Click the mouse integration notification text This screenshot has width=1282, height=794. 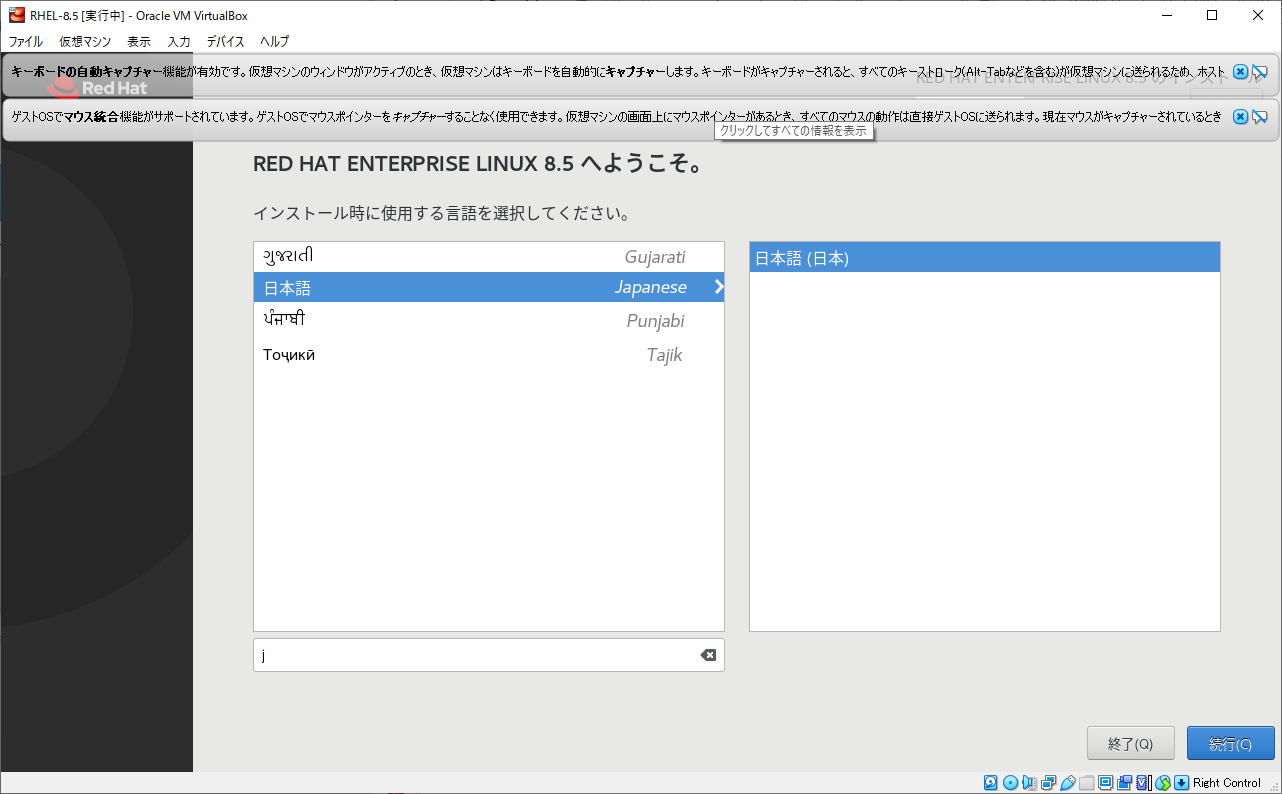pos(616,117)
